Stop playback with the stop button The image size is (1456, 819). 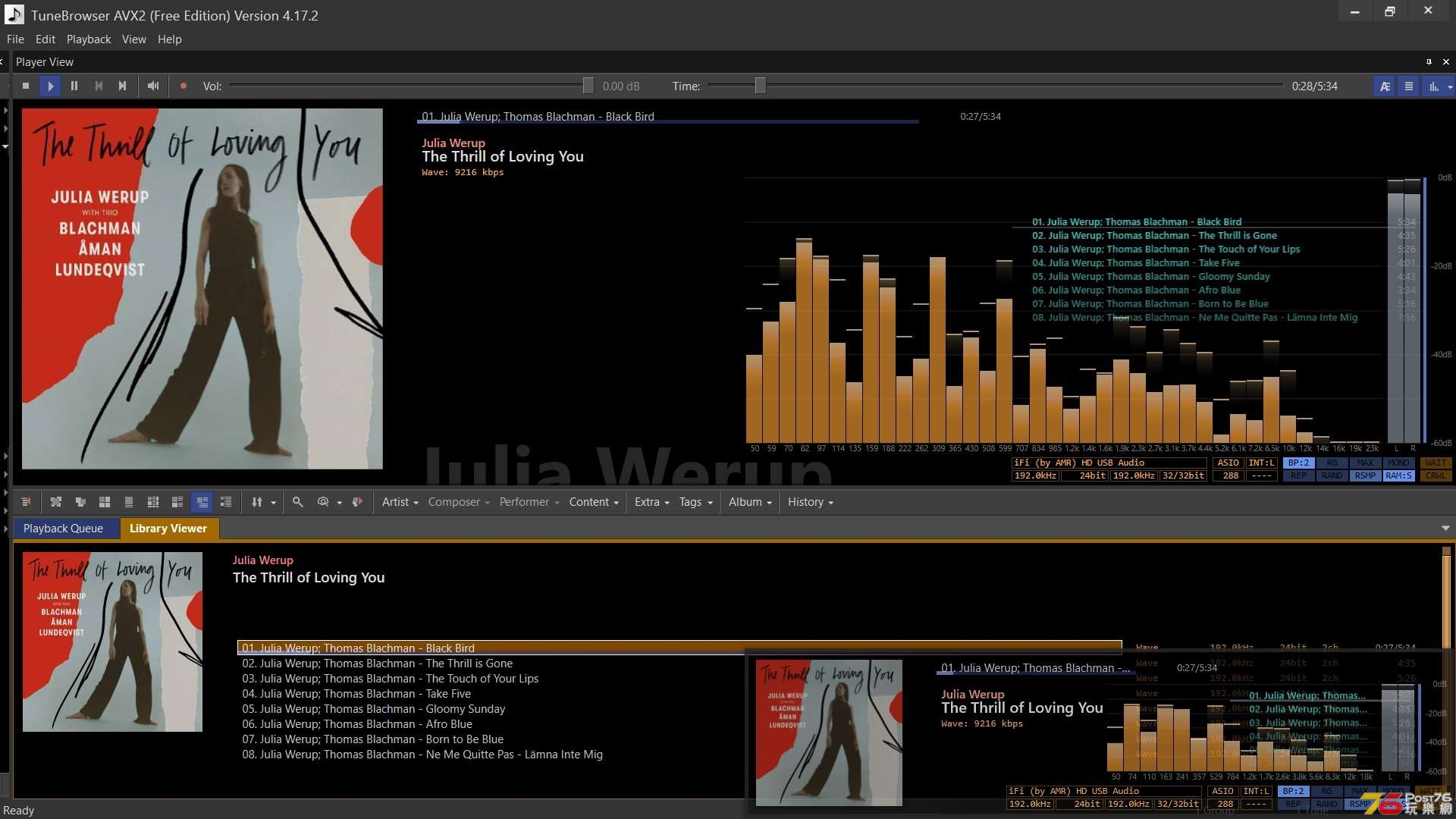[26, 86]
